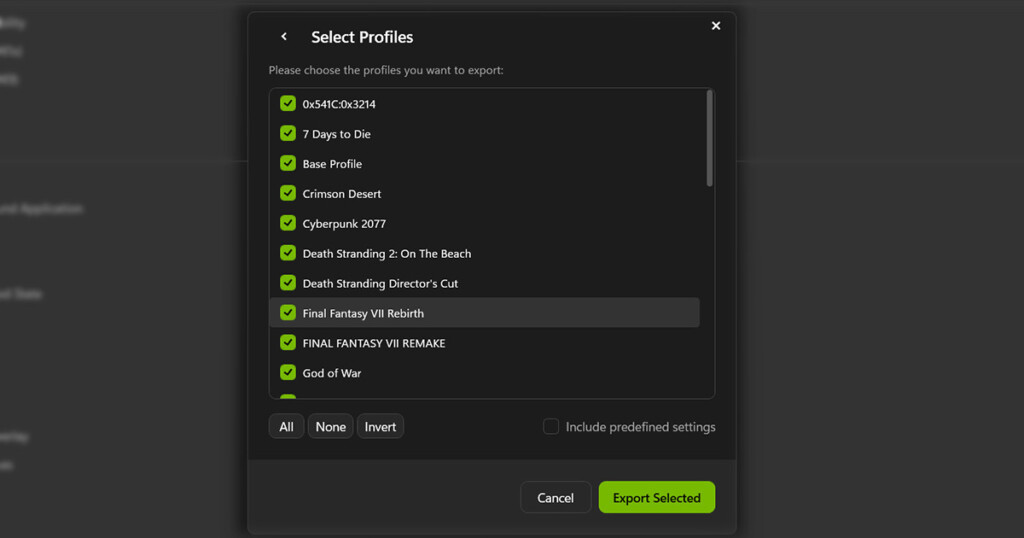Screen dimensions: 1024x538
Task: Click the Crimson Desert row text
Action: [x=342, y=194]
